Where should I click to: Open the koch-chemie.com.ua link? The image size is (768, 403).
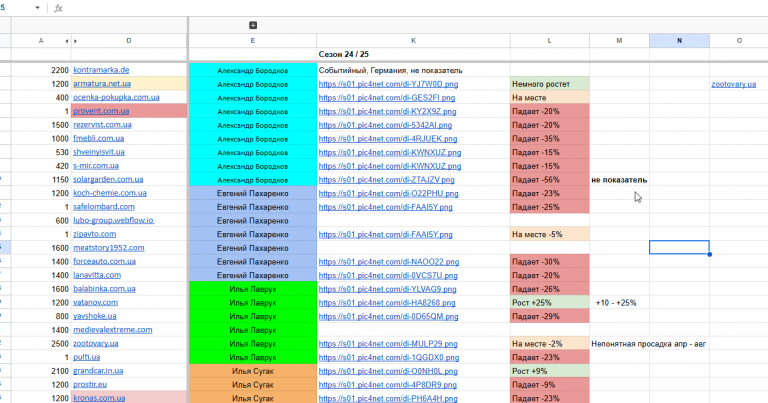[110, 193]
